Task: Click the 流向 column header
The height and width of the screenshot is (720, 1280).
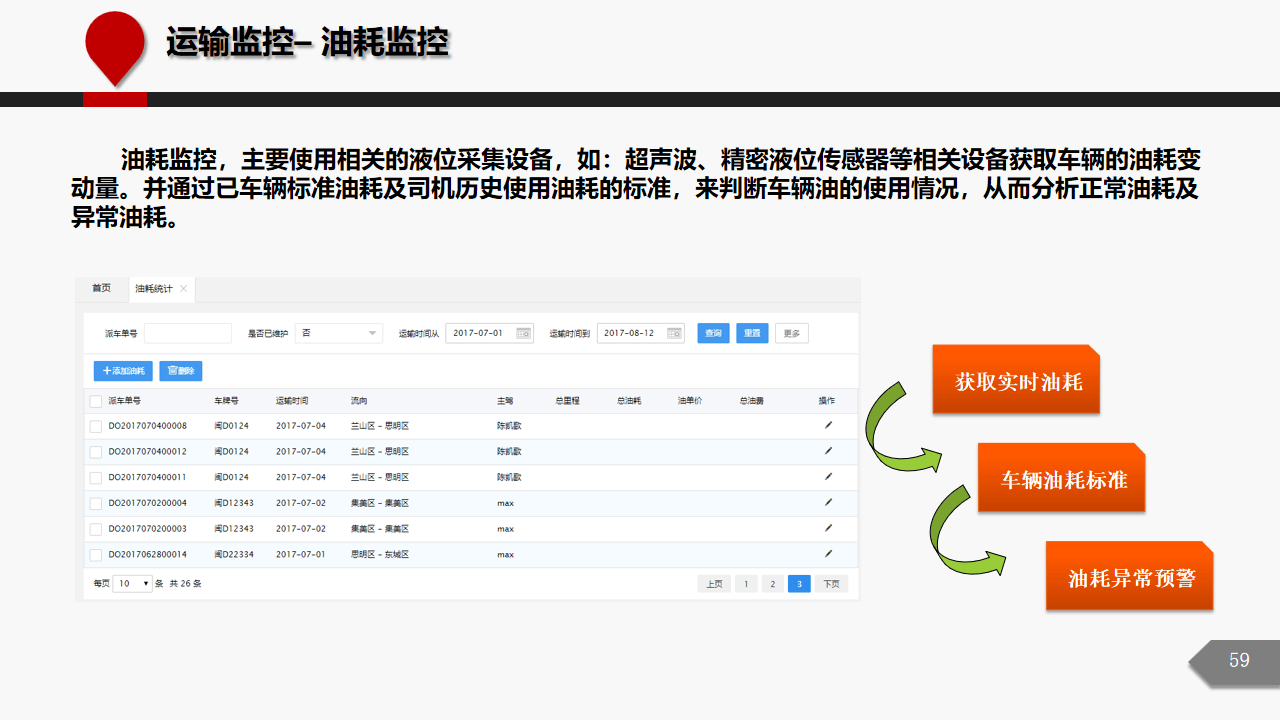Action: point(359,400)
